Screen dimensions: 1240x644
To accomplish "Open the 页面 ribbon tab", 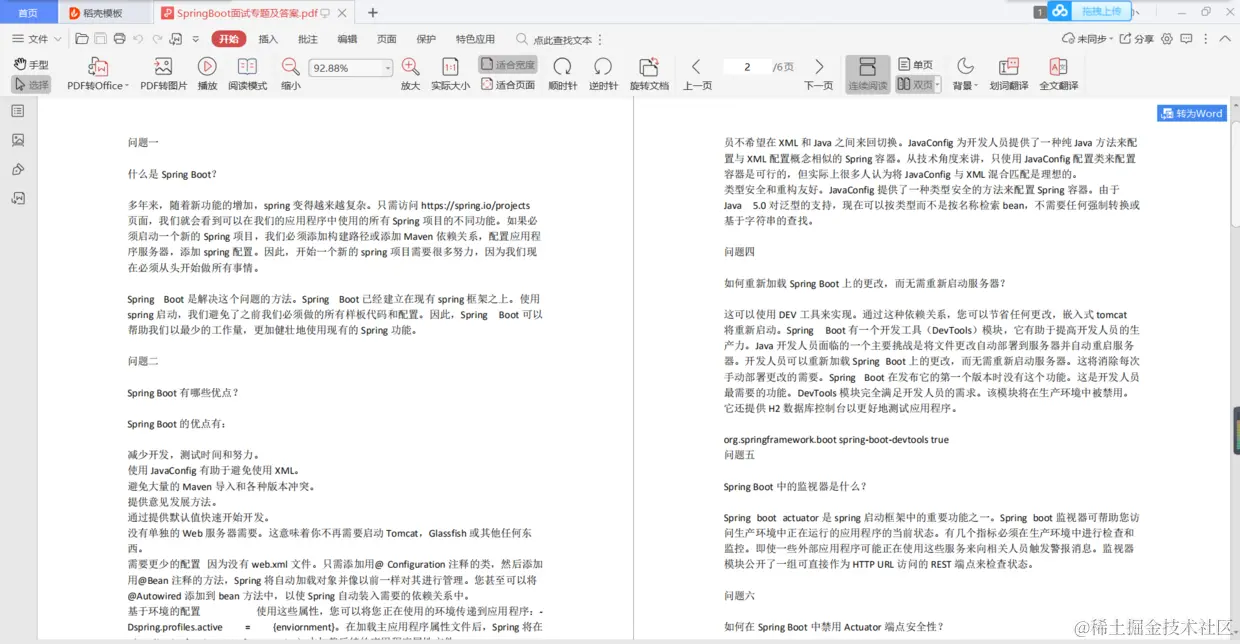I will tap(387, 39).
